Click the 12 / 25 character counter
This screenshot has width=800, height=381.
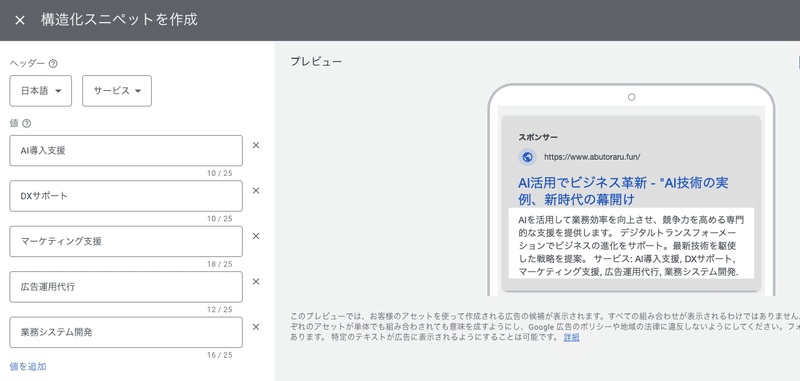point(219,310)
